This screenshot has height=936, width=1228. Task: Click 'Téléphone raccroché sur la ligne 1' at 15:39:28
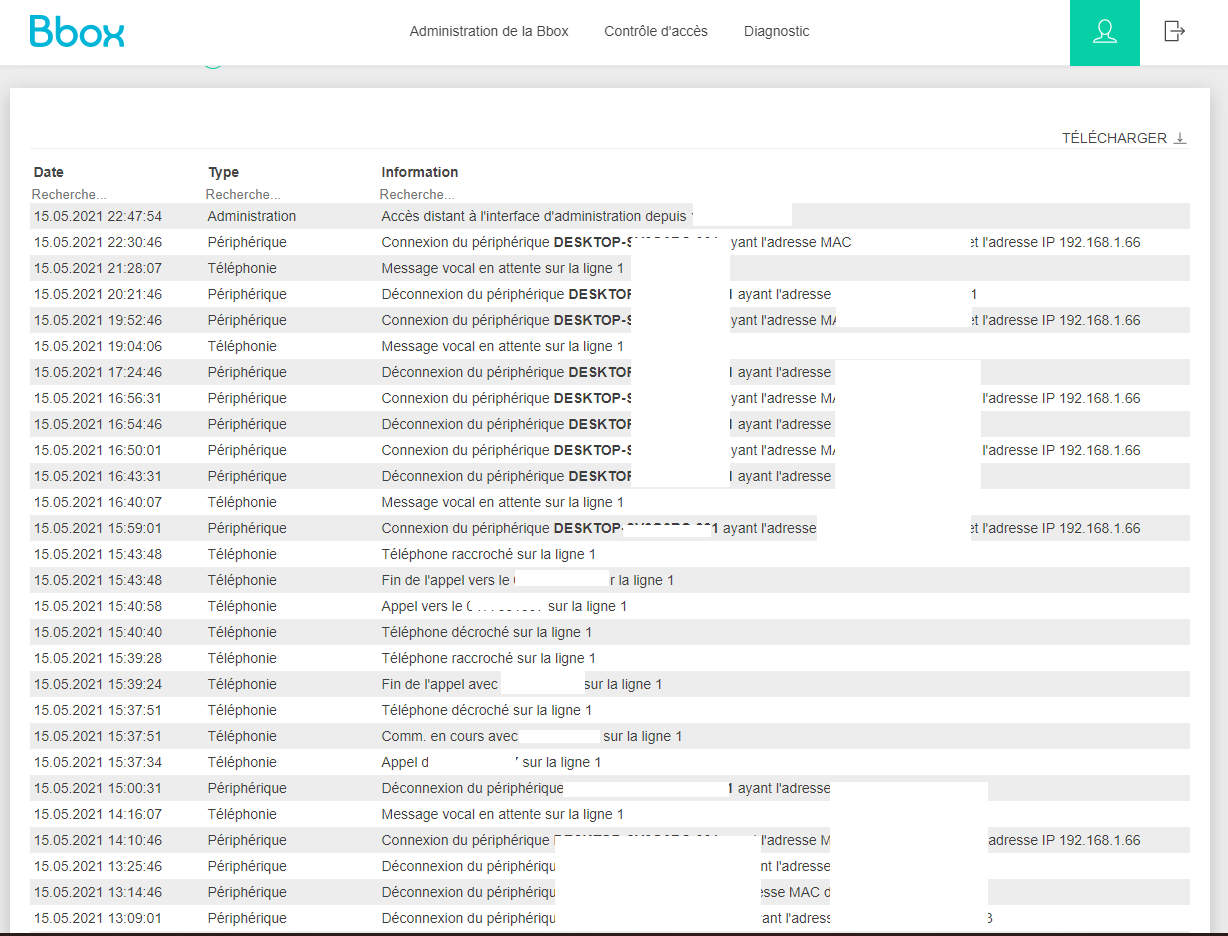[x=489, y=658]
